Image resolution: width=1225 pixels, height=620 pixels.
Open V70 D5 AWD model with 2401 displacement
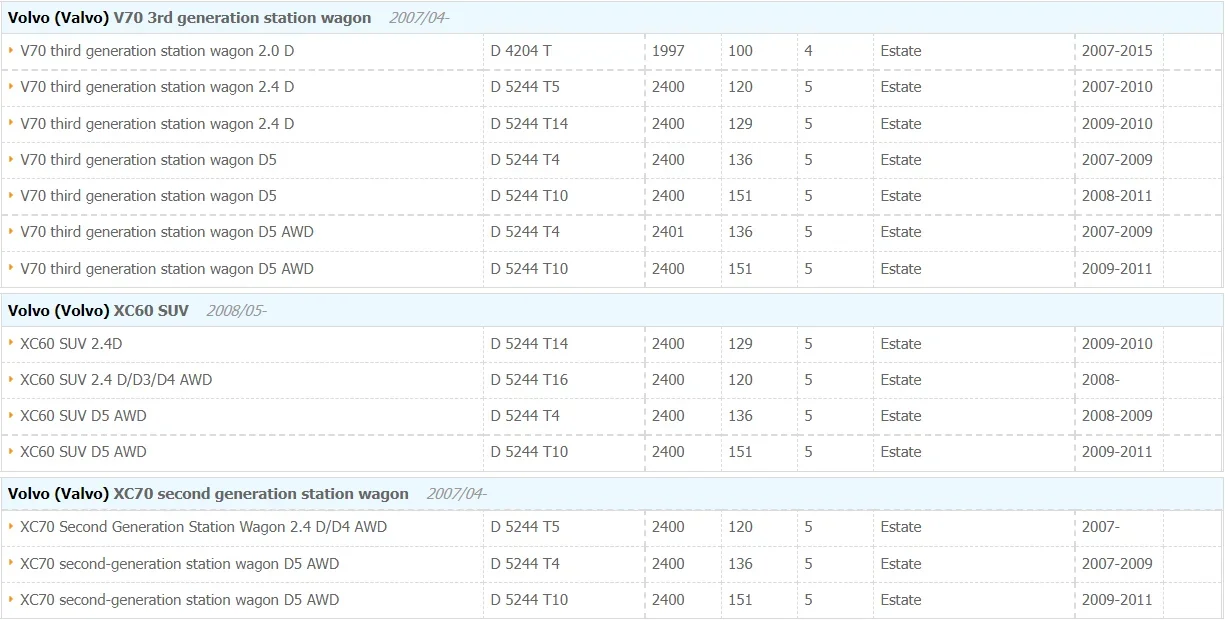[x=167, y=232]
